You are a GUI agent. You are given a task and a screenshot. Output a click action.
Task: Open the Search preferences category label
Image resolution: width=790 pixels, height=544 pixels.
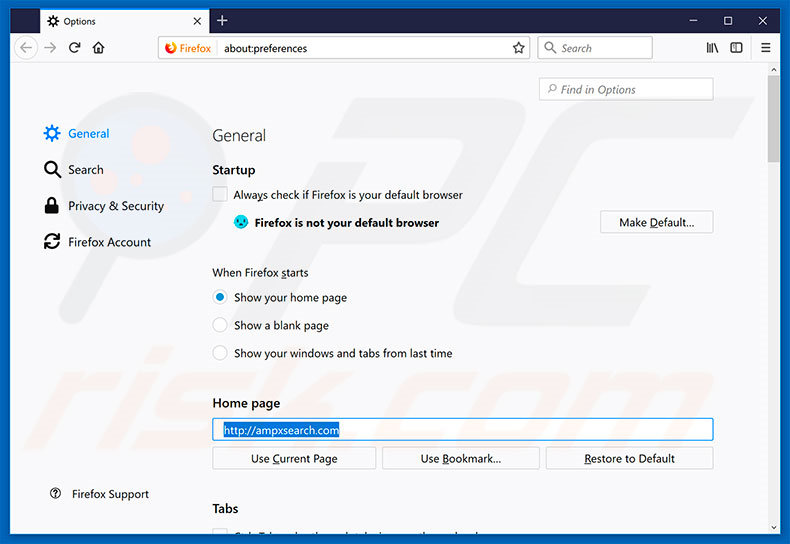tap(86, 170)
